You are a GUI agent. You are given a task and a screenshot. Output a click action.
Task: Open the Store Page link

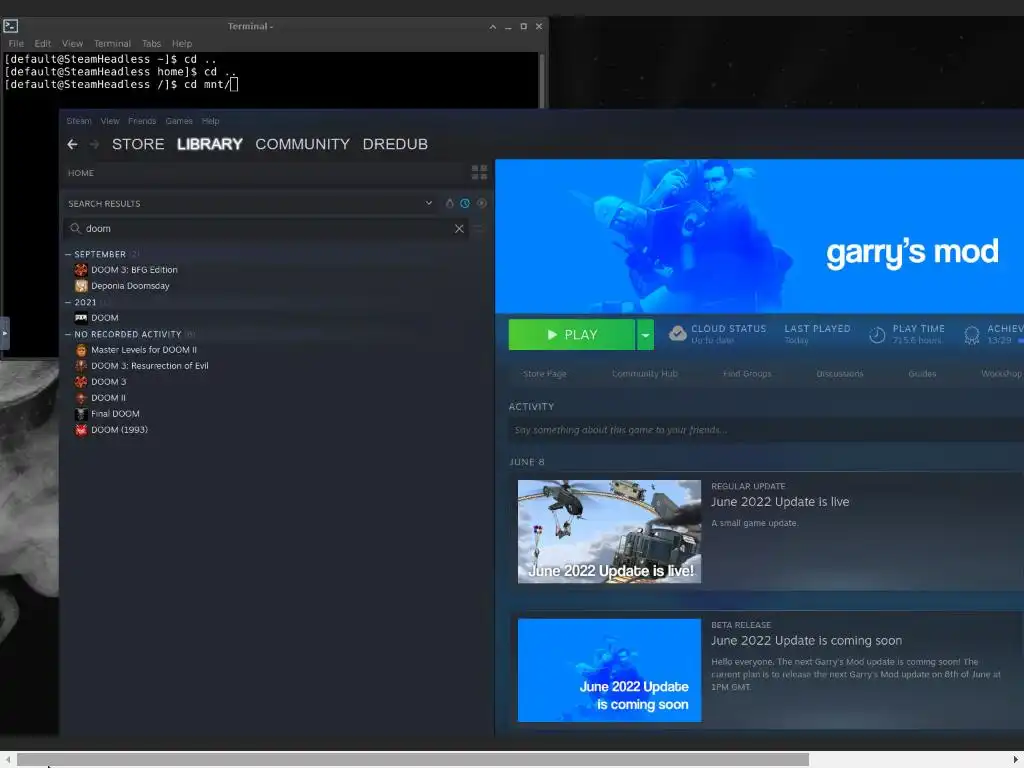(x=545, y=374)
